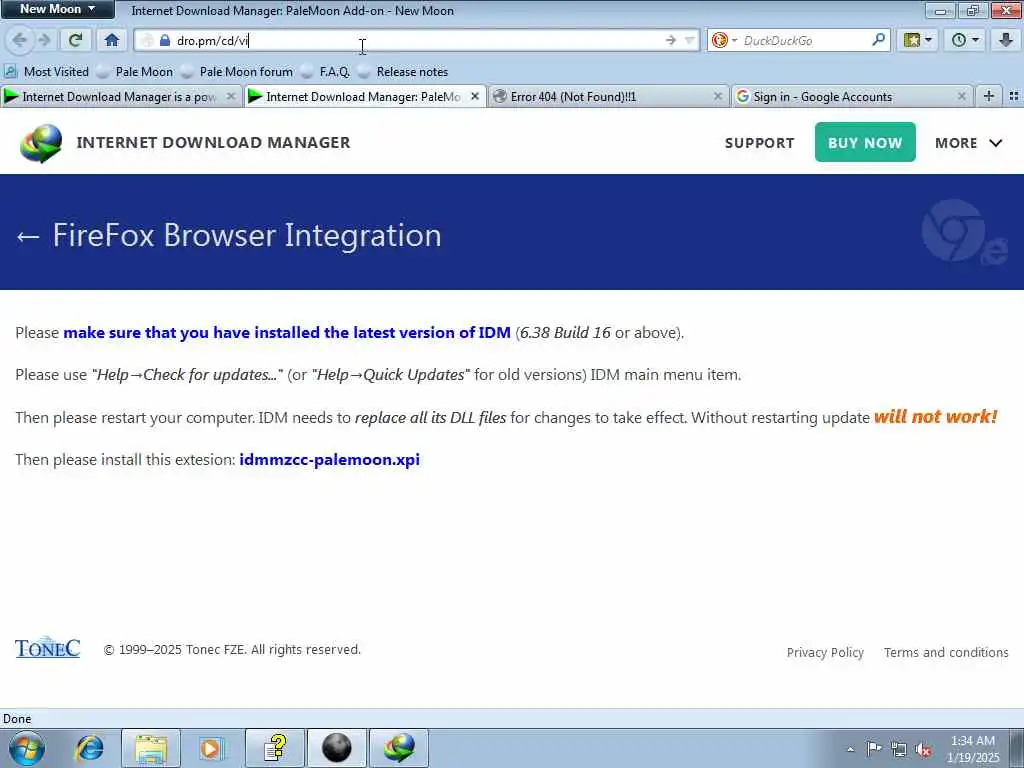Open the browser home page
The width and height of the screenshot is (1024, 768).
pos(112,40)
